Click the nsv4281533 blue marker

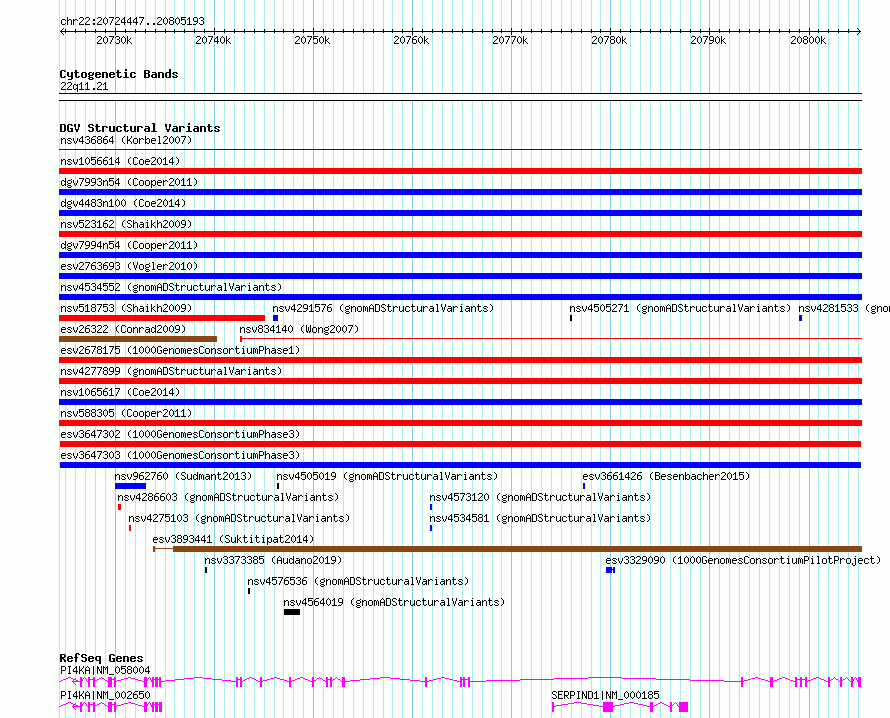click(800, 318)
